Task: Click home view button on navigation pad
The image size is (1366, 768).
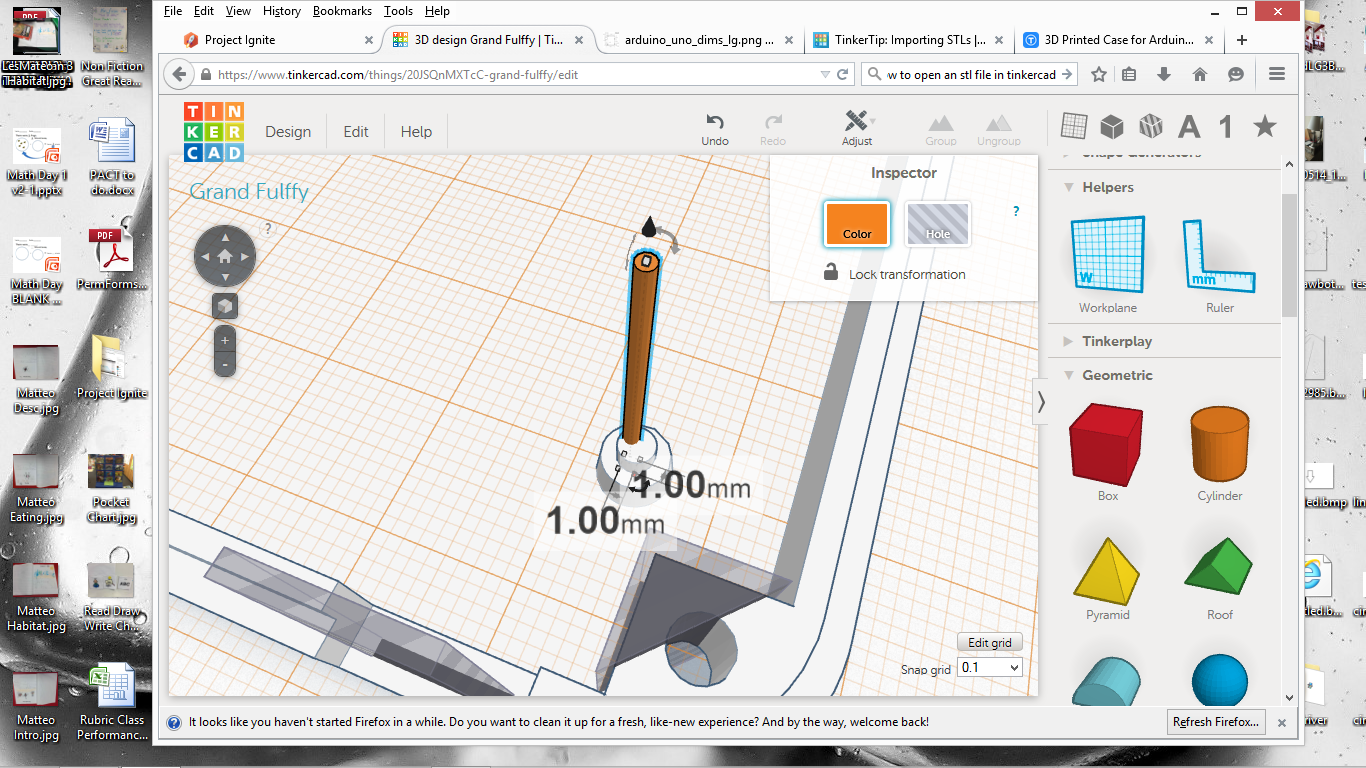Action: pyautogui.click(x=225, y=257)
